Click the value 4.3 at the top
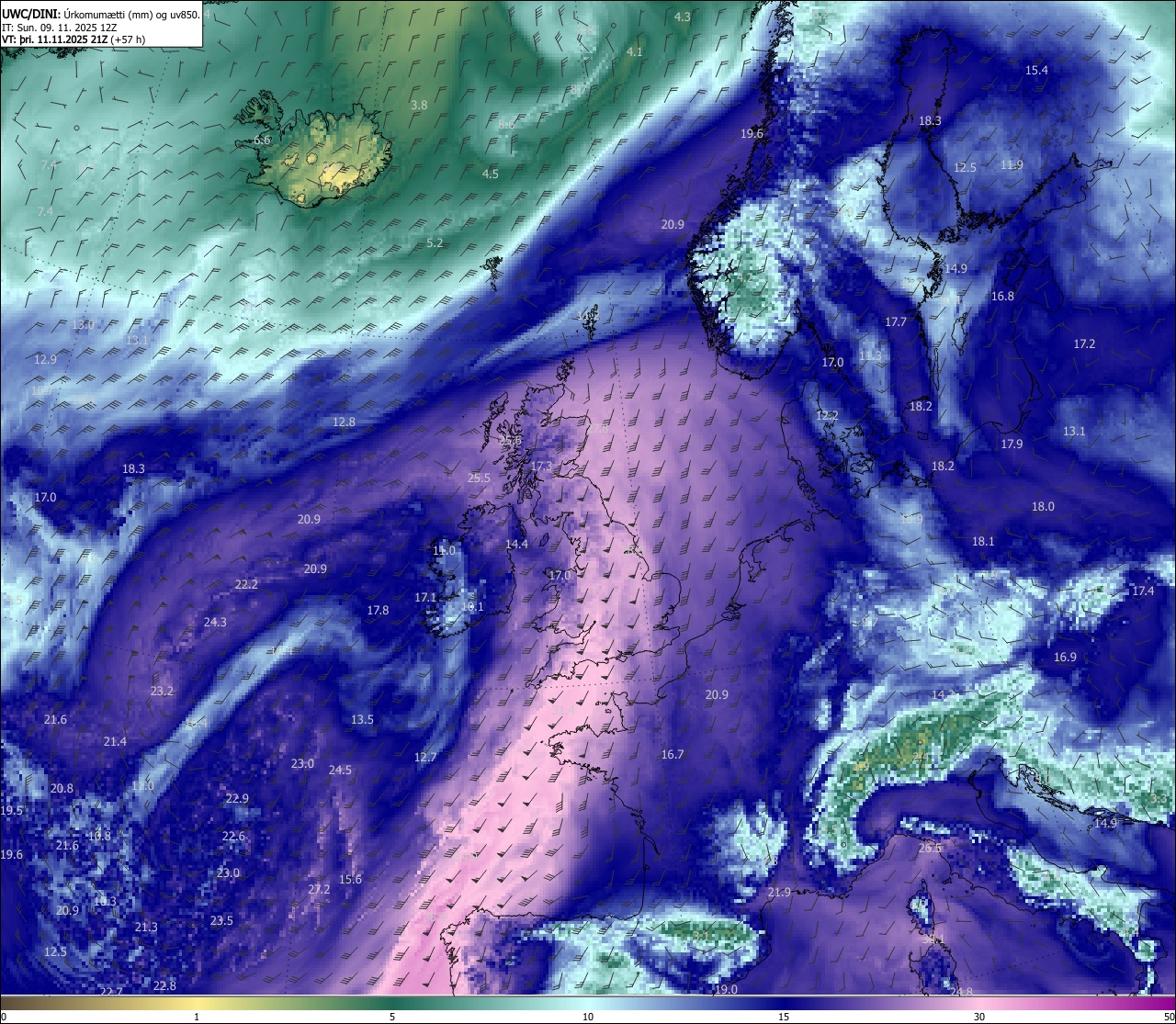1176x1024 pixels. [x=683, y=17]
